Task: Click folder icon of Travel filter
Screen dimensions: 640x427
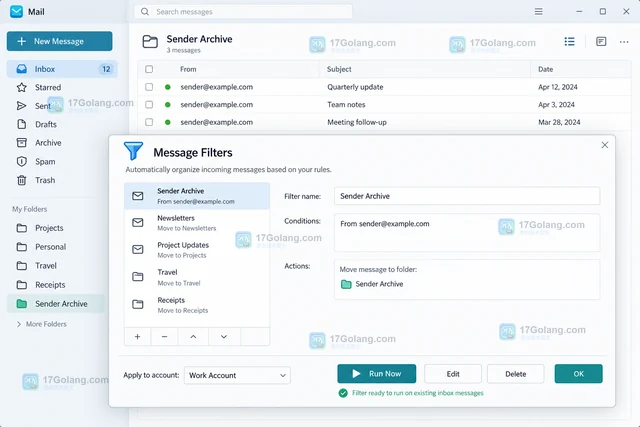Action: tap(138, 277)
